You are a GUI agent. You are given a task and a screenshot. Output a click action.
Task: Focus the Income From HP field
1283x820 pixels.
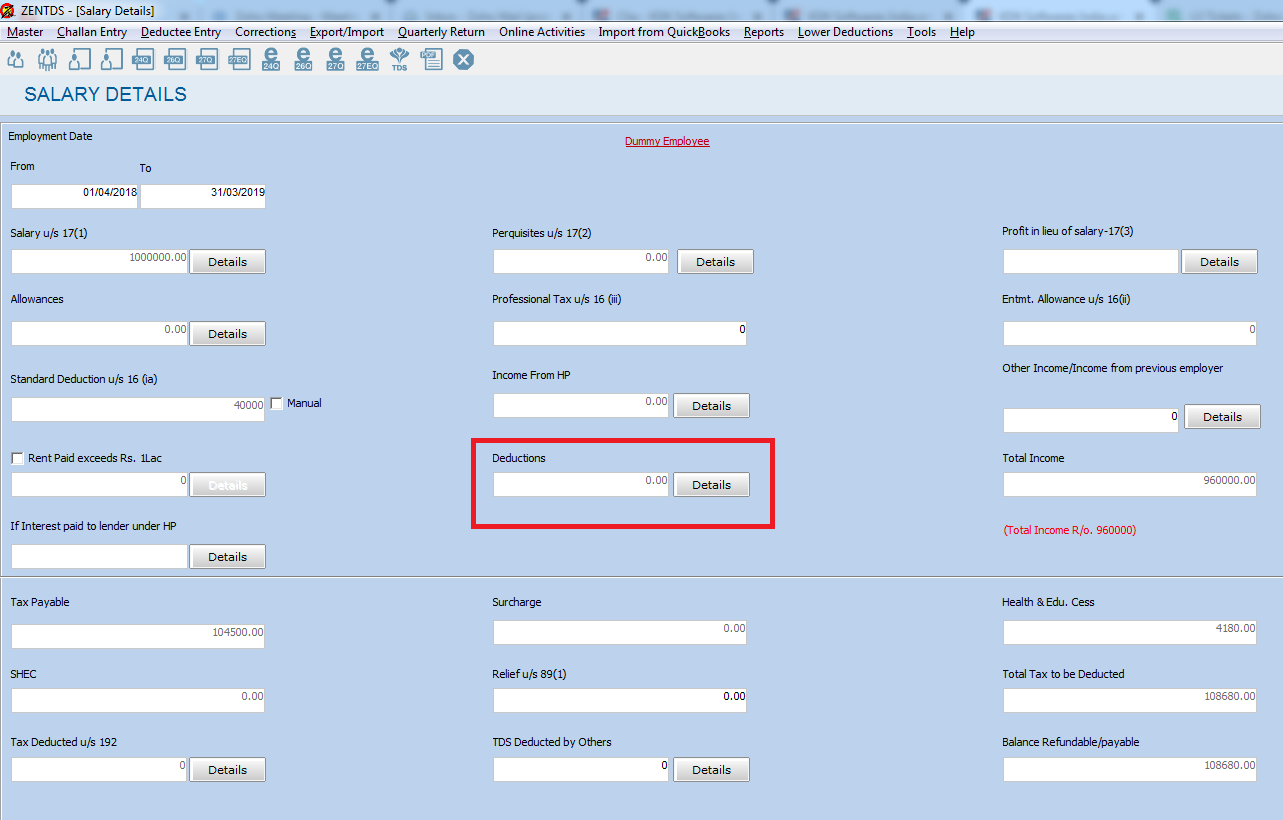click(581, 406)
